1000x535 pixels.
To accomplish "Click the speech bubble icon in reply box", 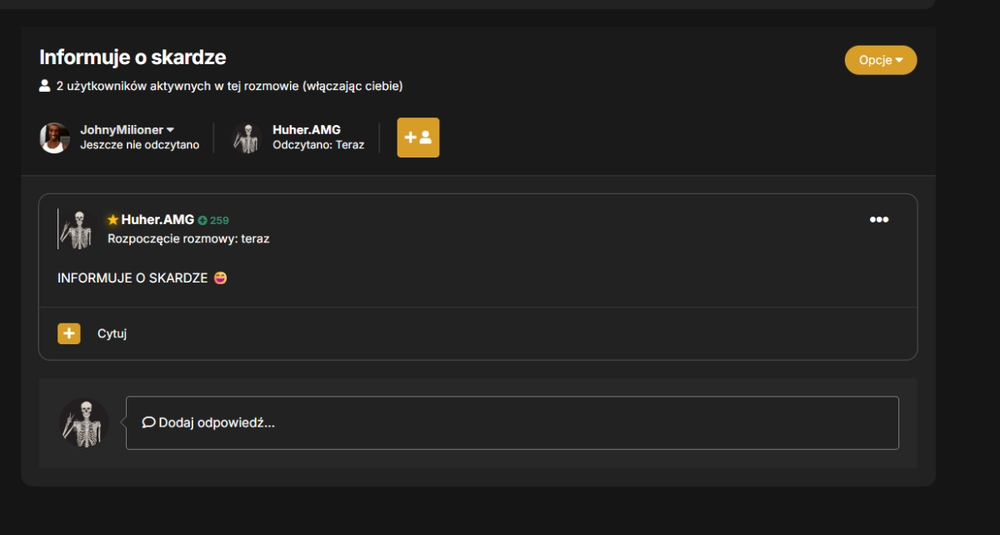I will (x=149, y=422).
